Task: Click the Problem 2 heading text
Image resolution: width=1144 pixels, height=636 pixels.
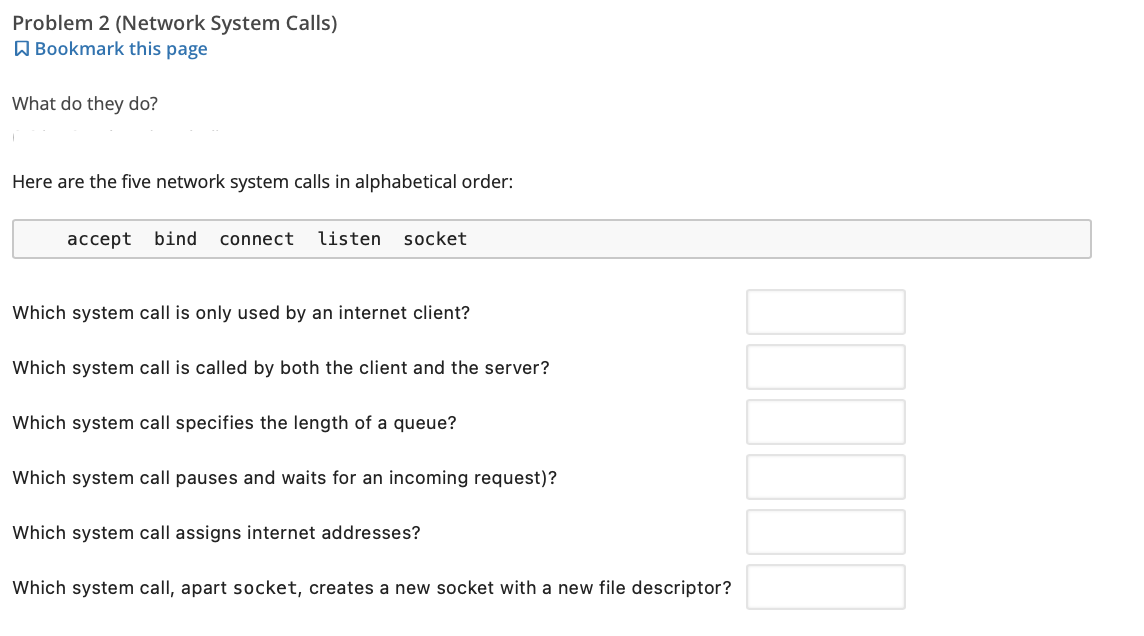Action: click(174, 22)
